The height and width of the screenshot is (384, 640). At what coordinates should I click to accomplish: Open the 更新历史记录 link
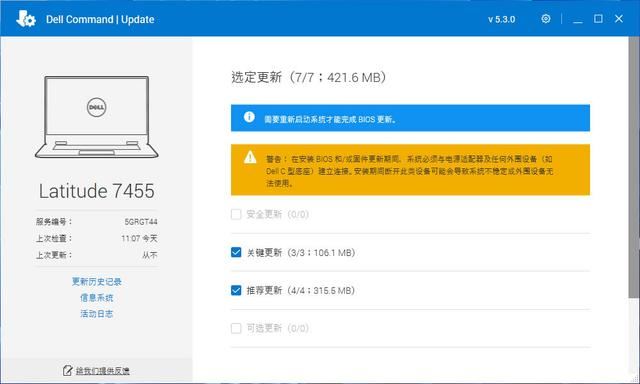(x=97, y=282)
